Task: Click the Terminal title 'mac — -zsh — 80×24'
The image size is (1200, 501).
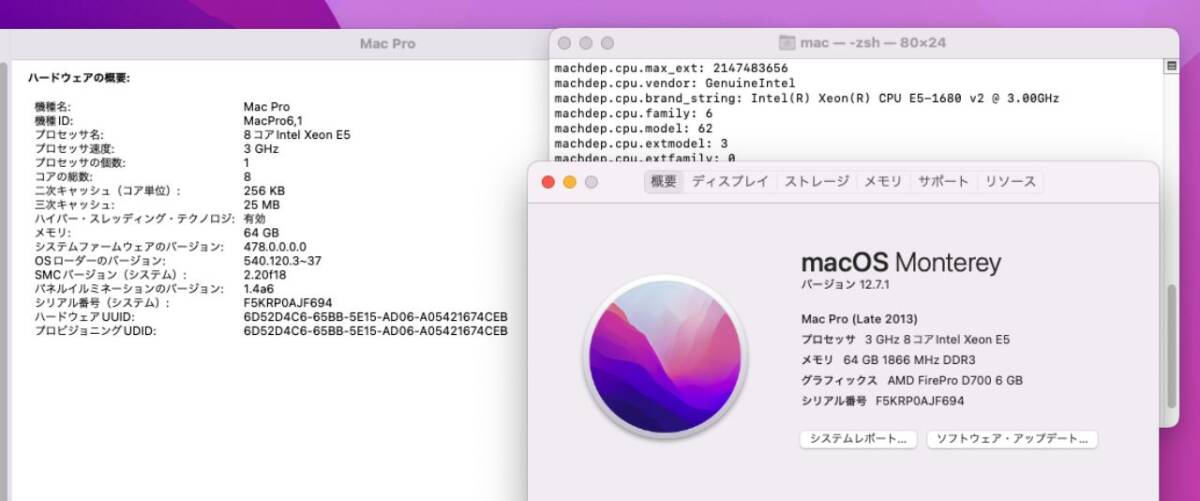Action: (x=874, y=43)
